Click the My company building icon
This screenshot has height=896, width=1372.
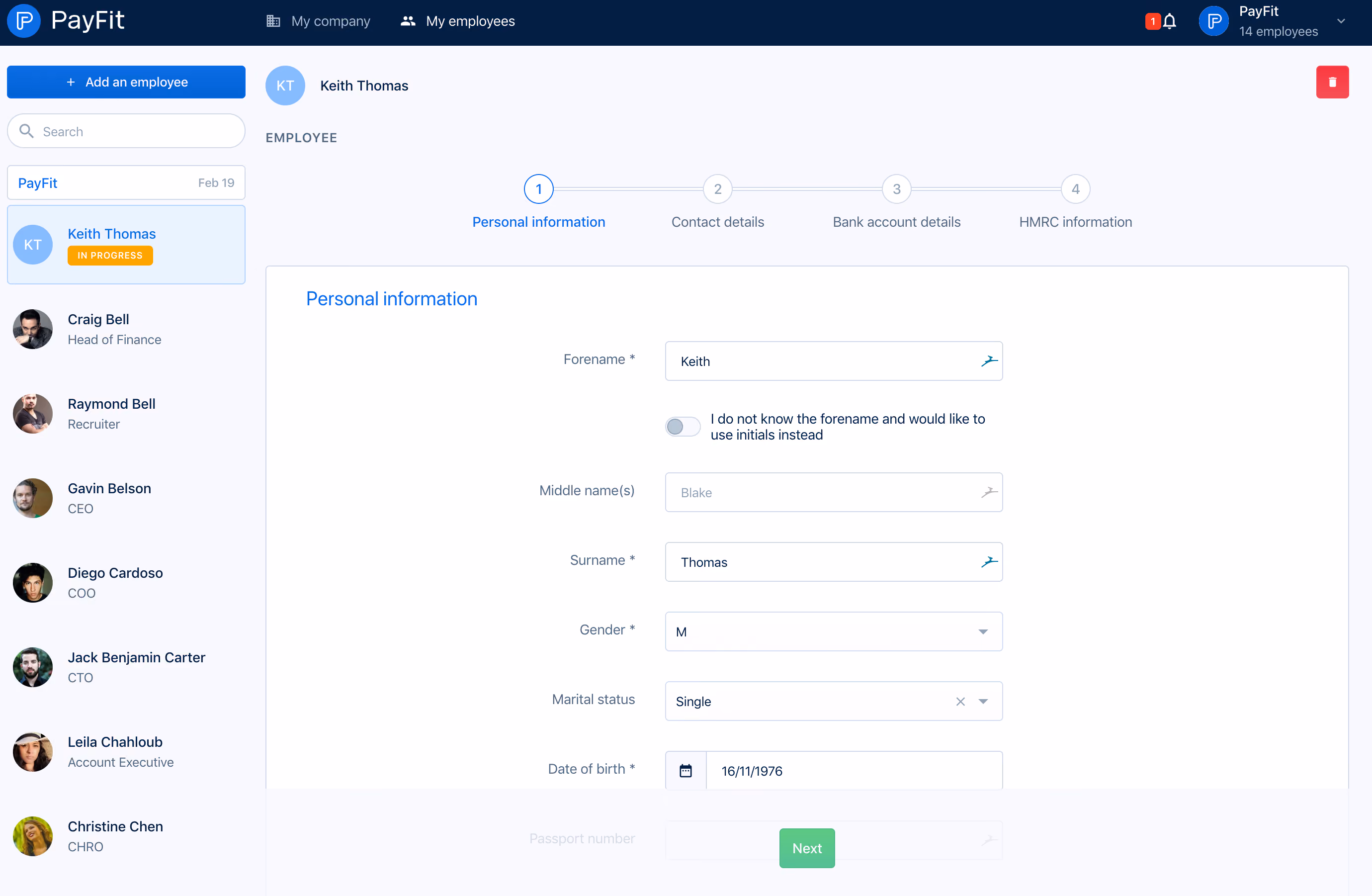273,21
